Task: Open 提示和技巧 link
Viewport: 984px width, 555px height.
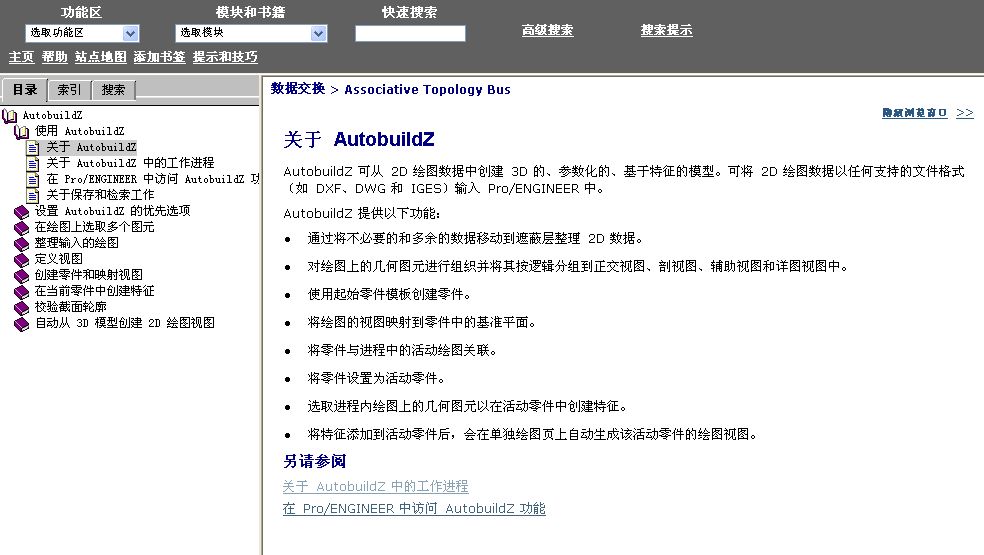Action: click(225, 57)
